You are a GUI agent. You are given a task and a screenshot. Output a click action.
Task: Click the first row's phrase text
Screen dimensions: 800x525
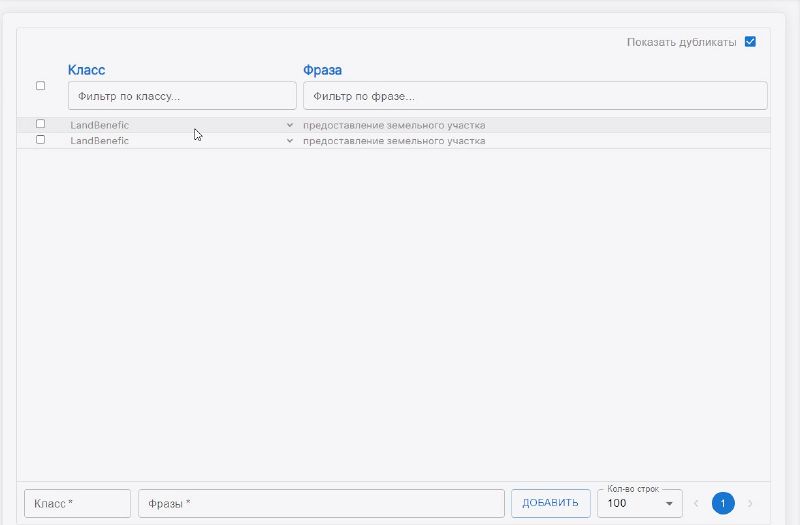tap(394, 125)
